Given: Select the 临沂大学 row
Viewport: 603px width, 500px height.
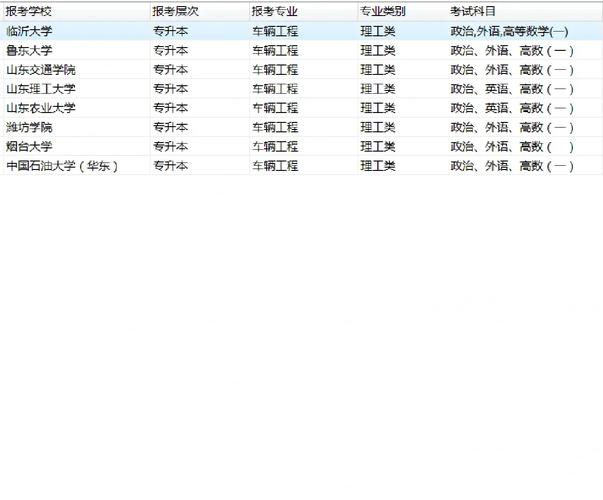Looking at the screenshot, I should point(302,31).
